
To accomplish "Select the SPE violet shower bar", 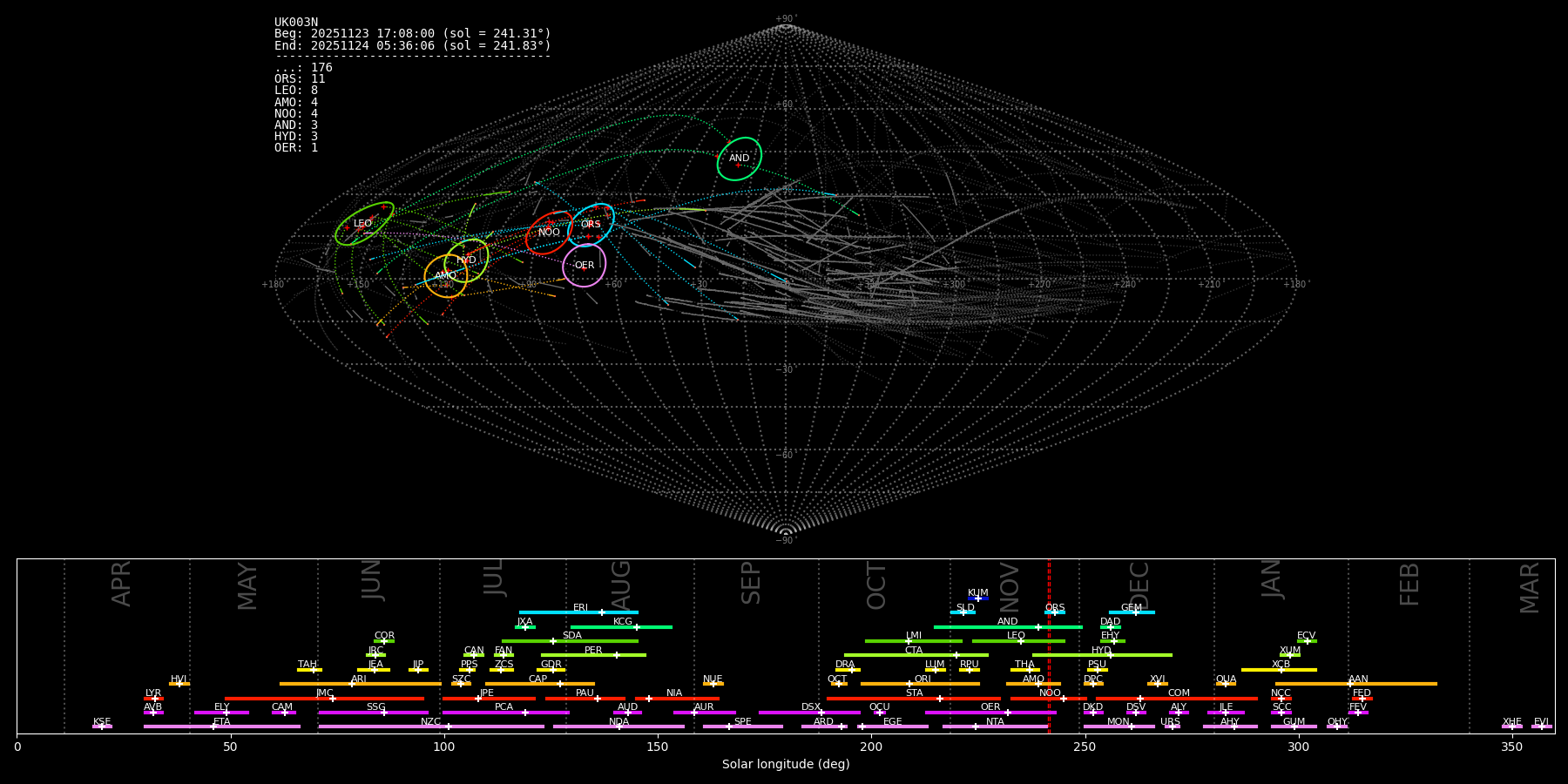I will point(743,727).
